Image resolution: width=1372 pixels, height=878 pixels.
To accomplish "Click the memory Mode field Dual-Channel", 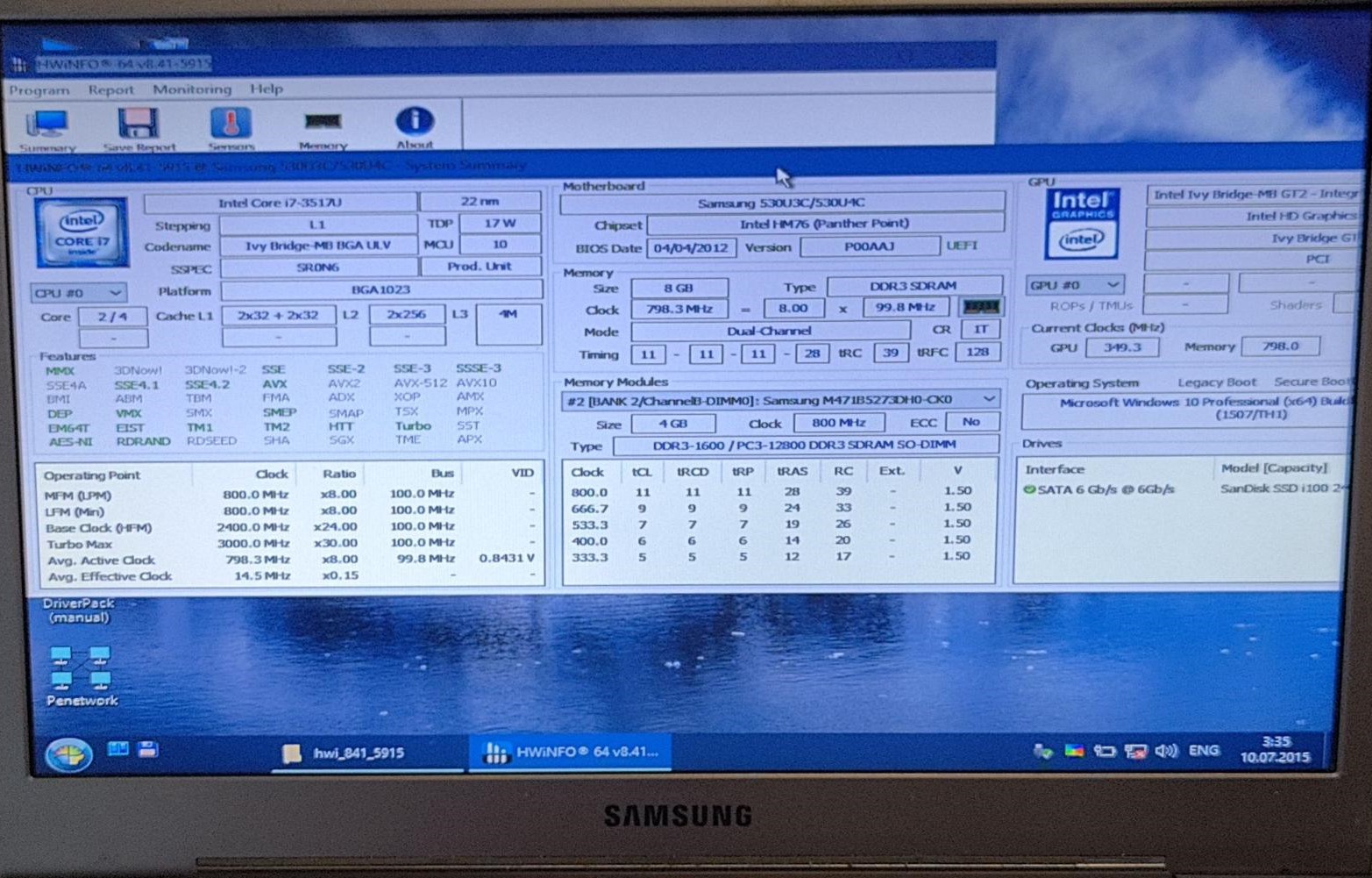I will tap(770, 332).
